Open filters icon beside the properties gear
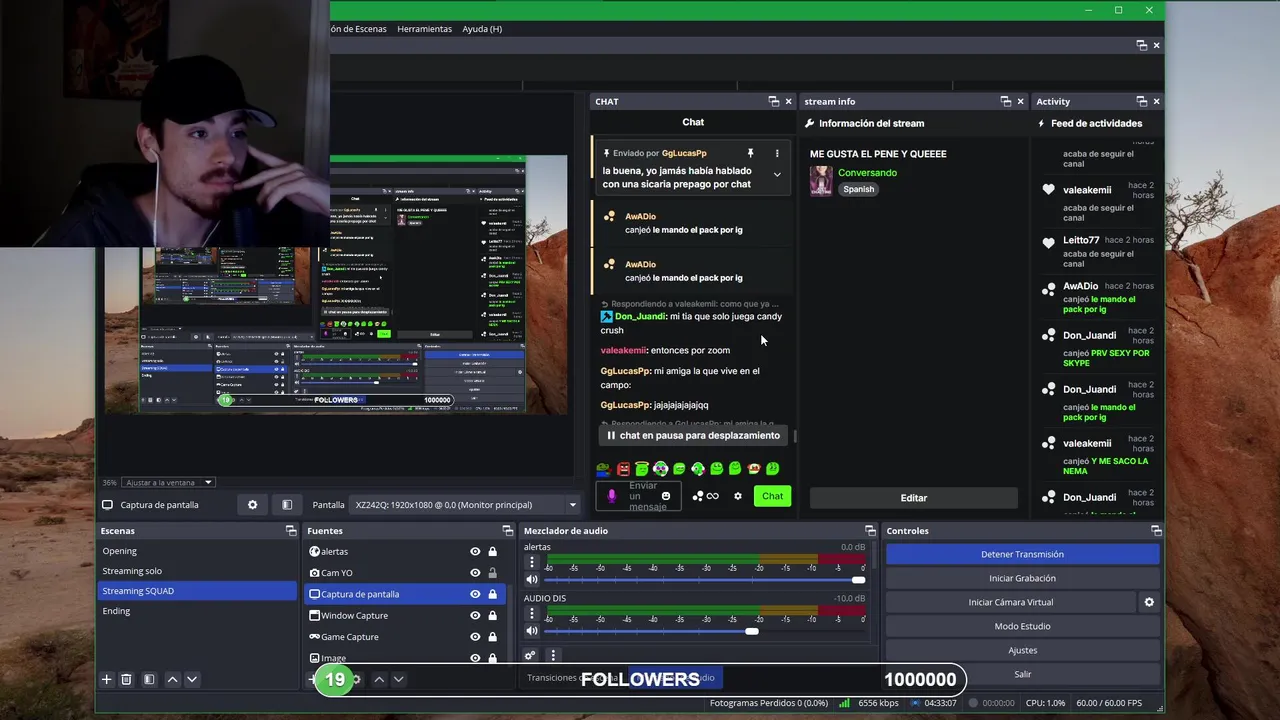The height and width of the screenshot is (720, 1280). (287, 505)
